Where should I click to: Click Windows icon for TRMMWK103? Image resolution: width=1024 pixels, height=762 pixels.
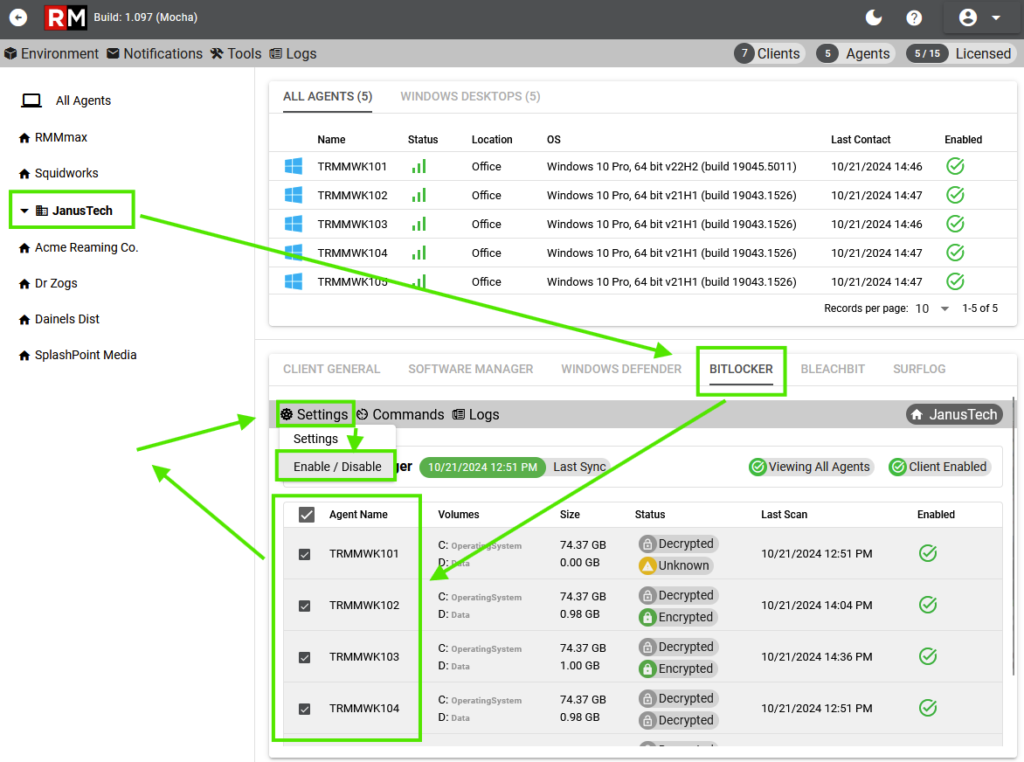pos(293,223)
